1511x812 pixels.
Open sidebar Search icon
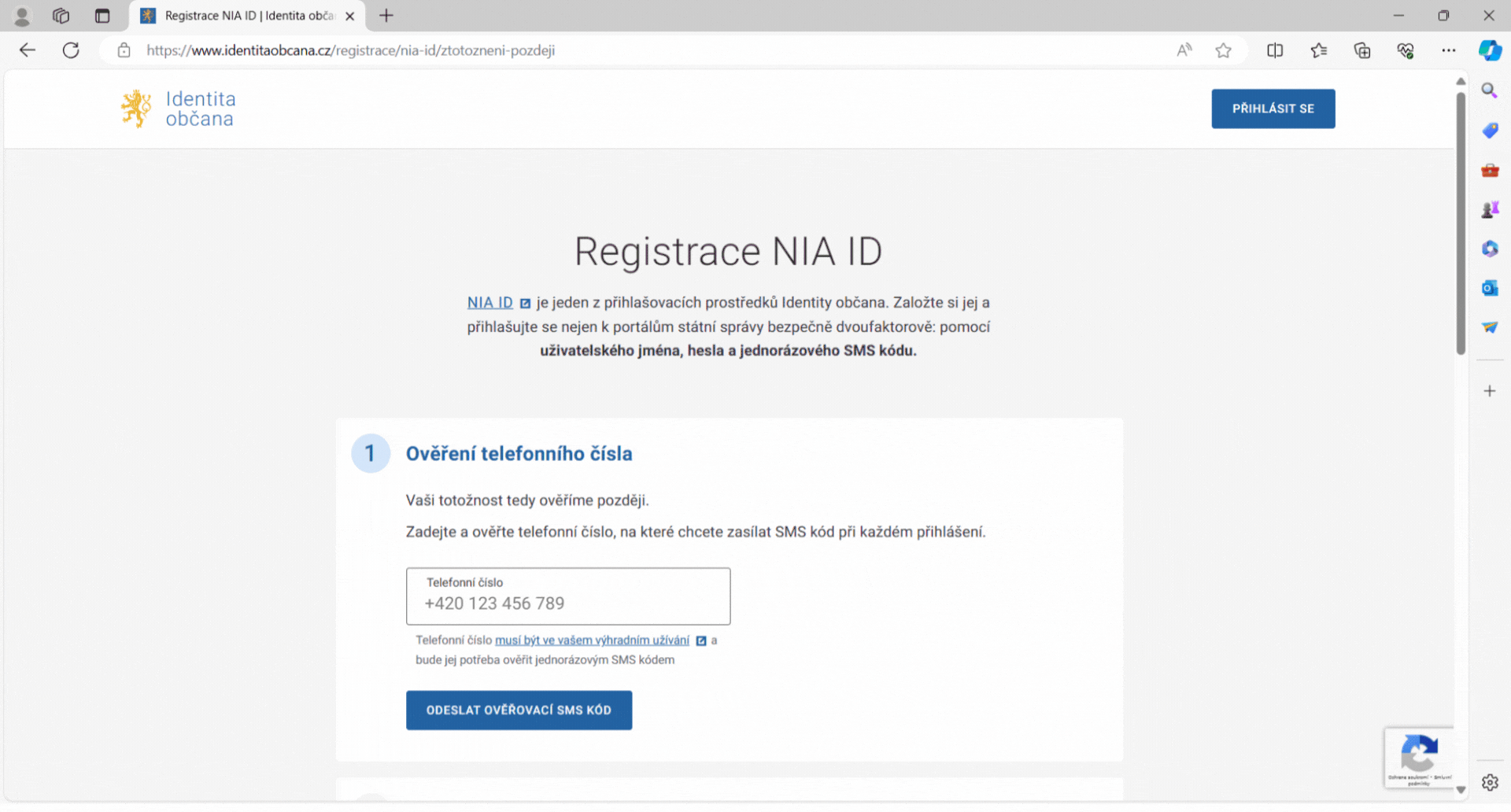[x=1490, y=90]
